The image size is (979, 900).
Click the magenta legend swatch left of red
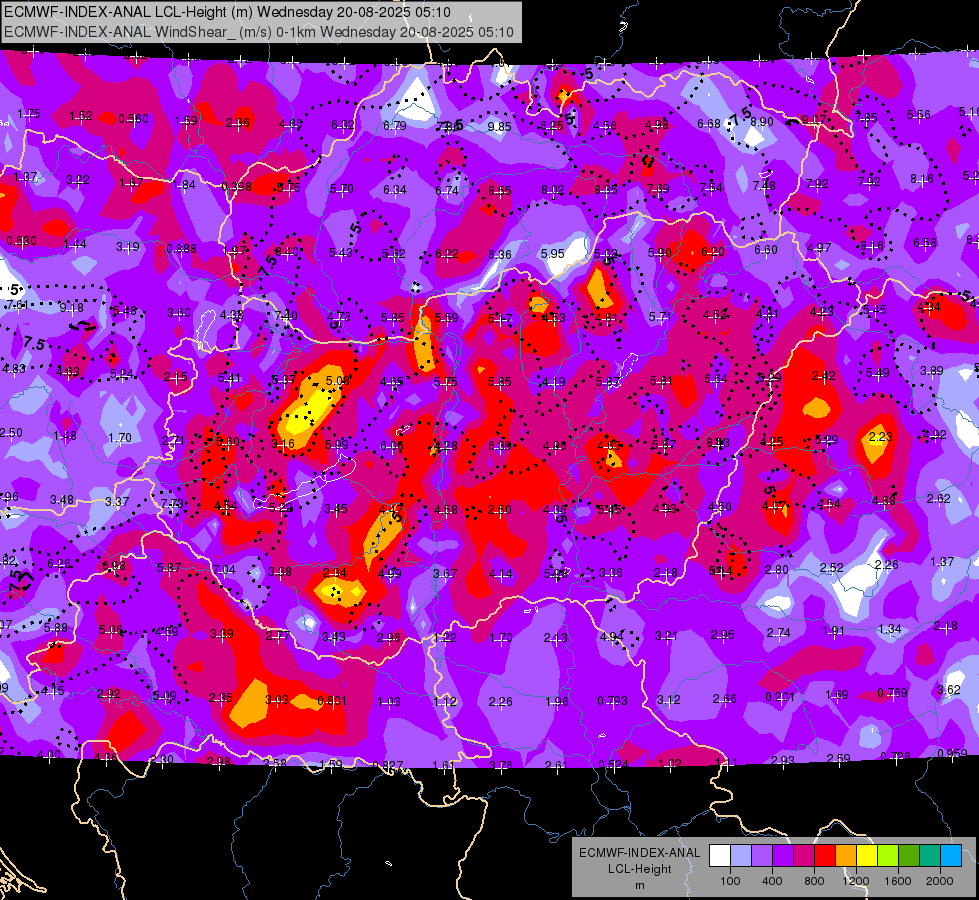(x=804, y=855)
